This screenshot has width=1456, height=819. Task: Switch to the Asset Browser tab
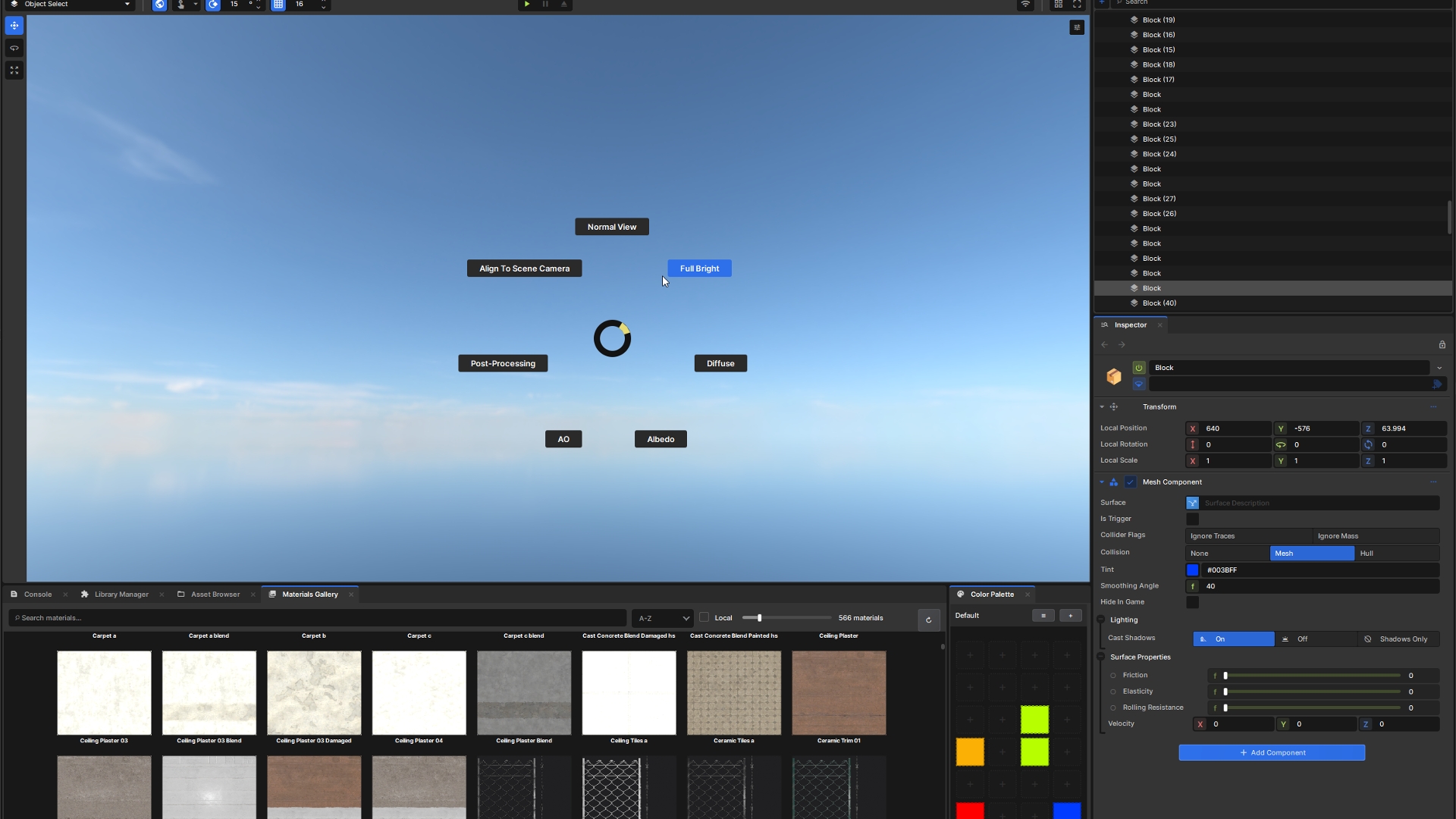[215, 595]
